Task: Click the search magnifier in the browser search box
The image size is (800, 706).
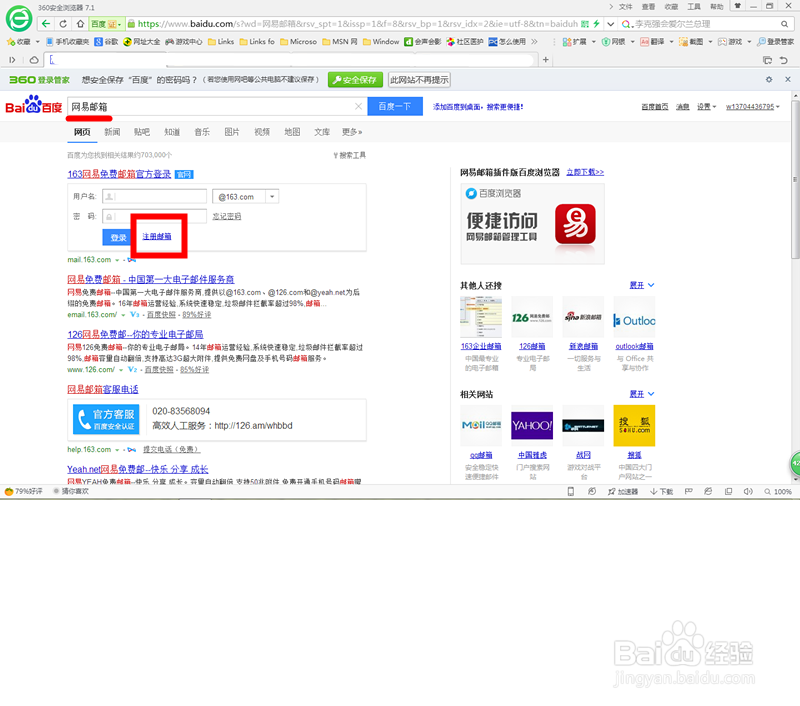Action: (x=784, y=24)
